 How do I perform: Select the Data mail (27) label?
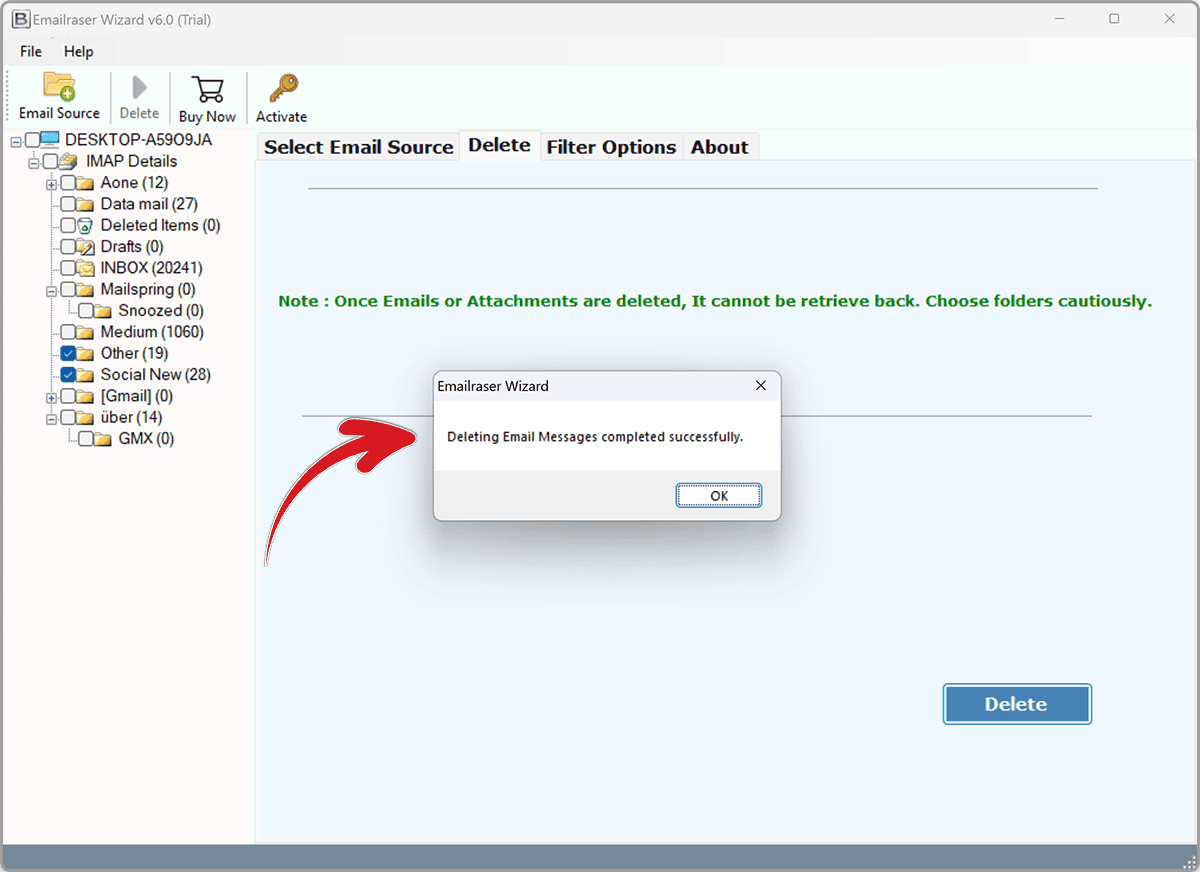[x=149, y=204]
